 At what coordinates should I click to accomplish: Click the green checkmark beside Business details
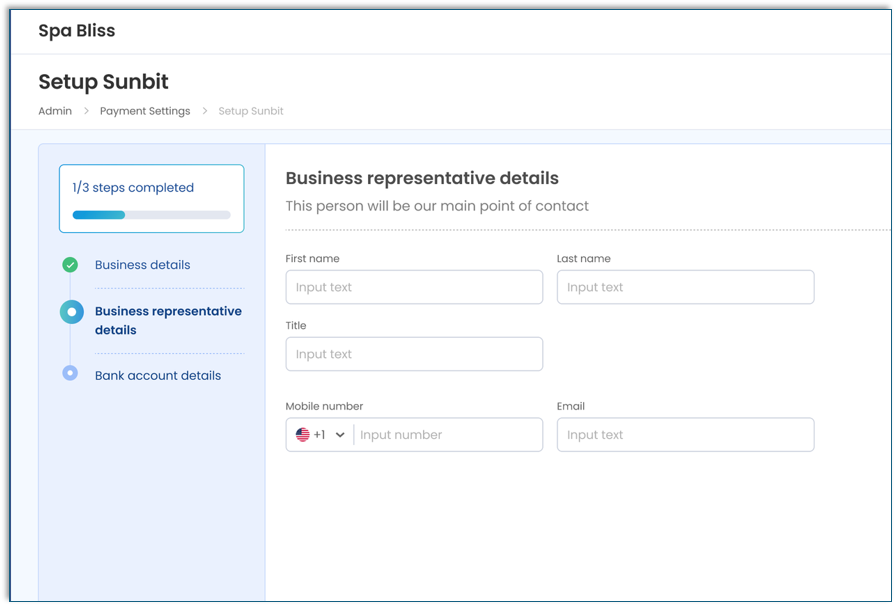coord(70,265)
